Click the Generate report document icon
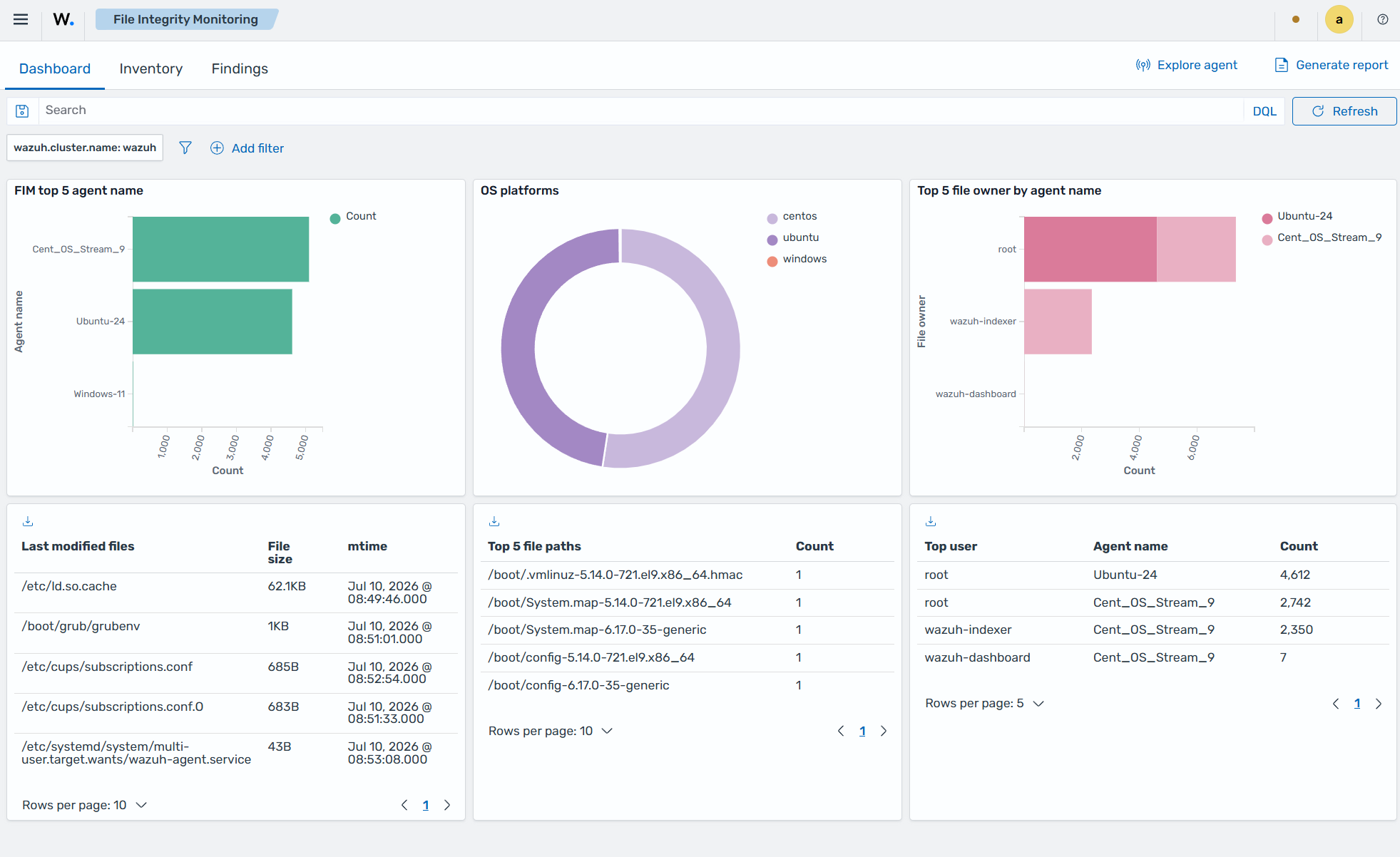This screenshot has width=1400, height=857. (1282, 65)
